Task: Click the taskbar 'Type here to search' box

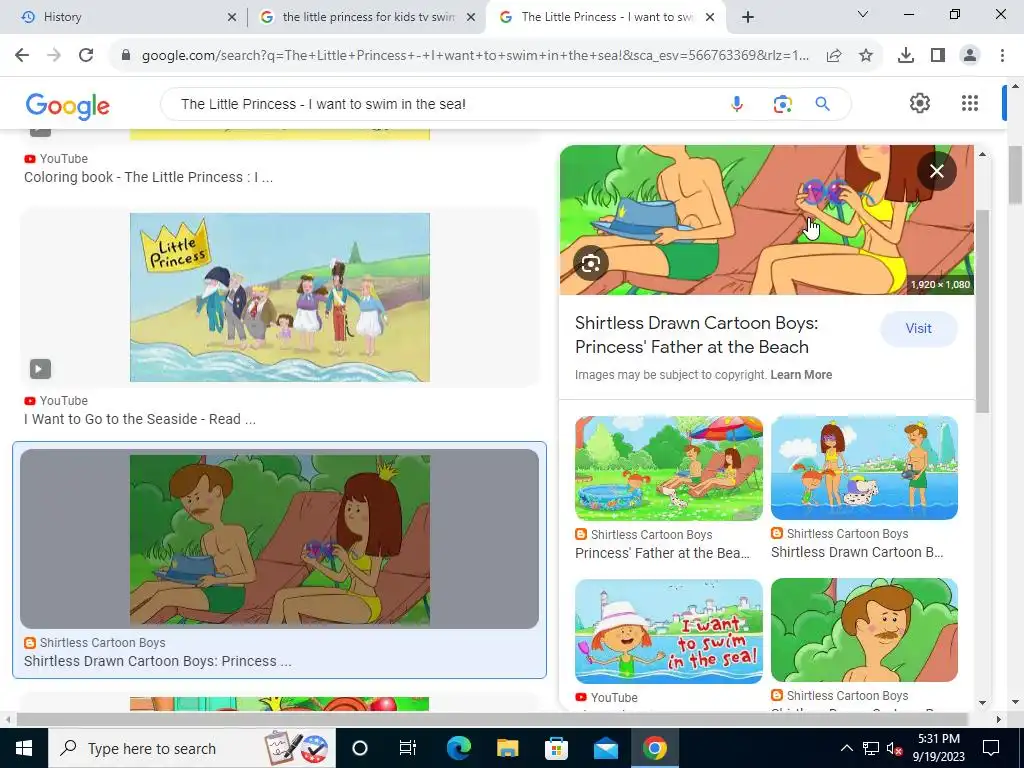Action: tap(191, 748)
